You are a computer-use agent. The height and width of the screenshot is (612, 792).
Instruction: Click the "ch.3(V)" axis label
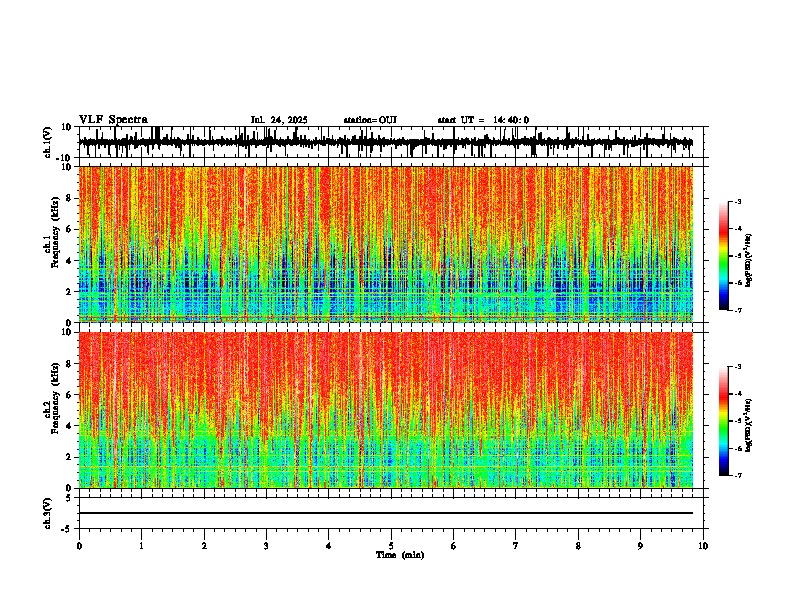point(48,513)
